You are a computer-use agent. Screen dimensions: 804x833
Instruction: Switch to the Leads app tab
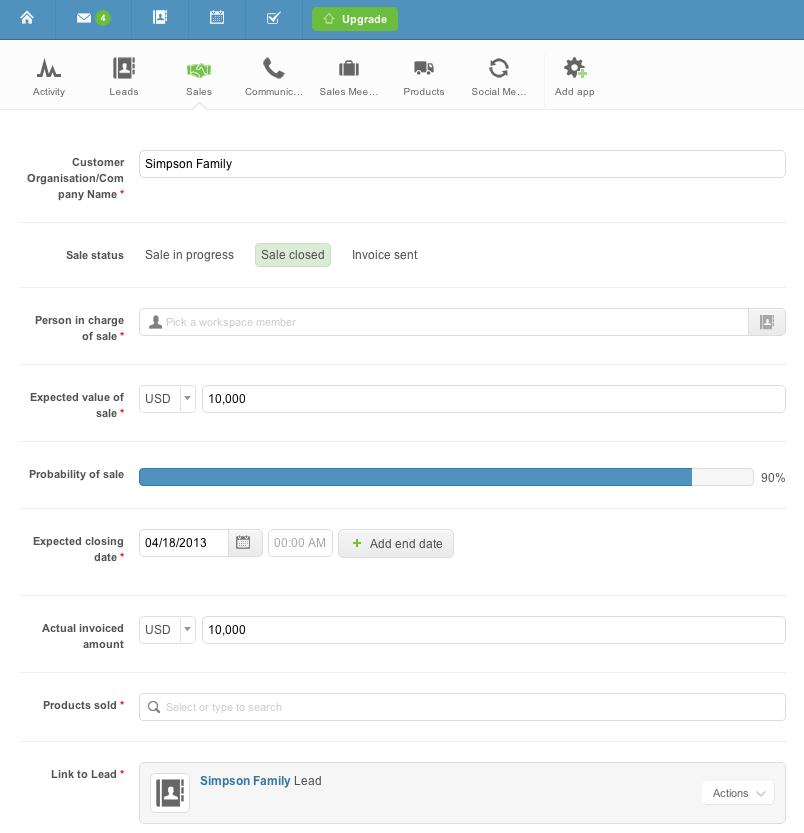[124, 76]
